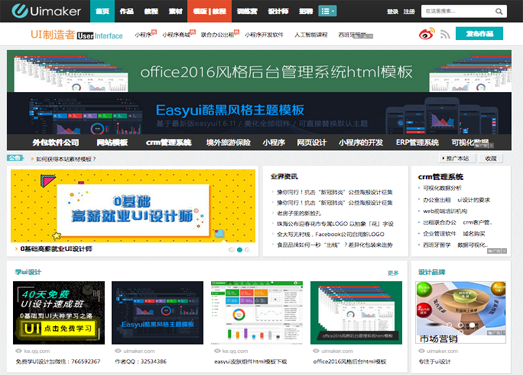Click crm管理系统 in the dark ad bar
This screenshot has width=523, height=375.
pyautogui.click(x=168, y=142)
